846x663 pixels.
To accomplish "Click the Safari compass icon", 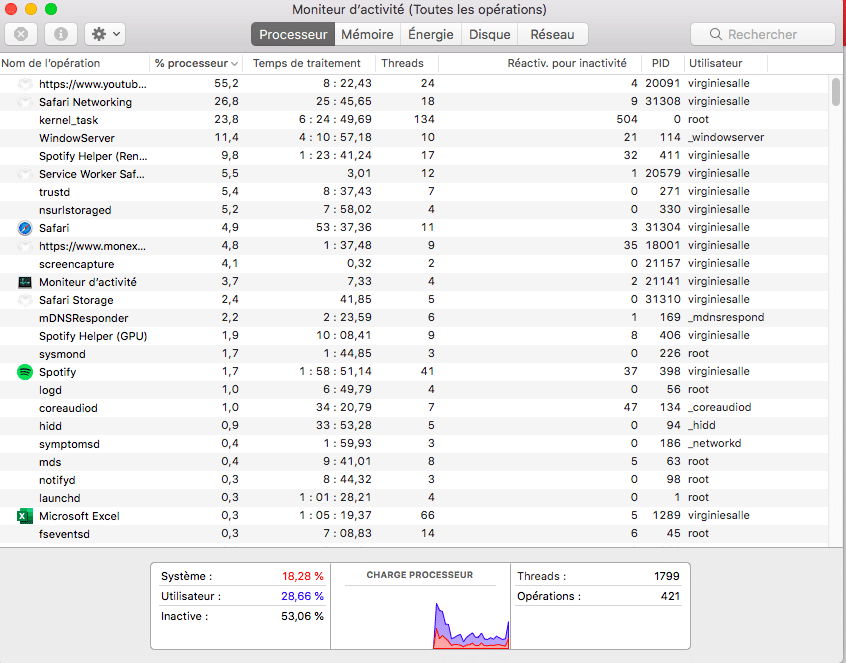I will click(25, 228).
